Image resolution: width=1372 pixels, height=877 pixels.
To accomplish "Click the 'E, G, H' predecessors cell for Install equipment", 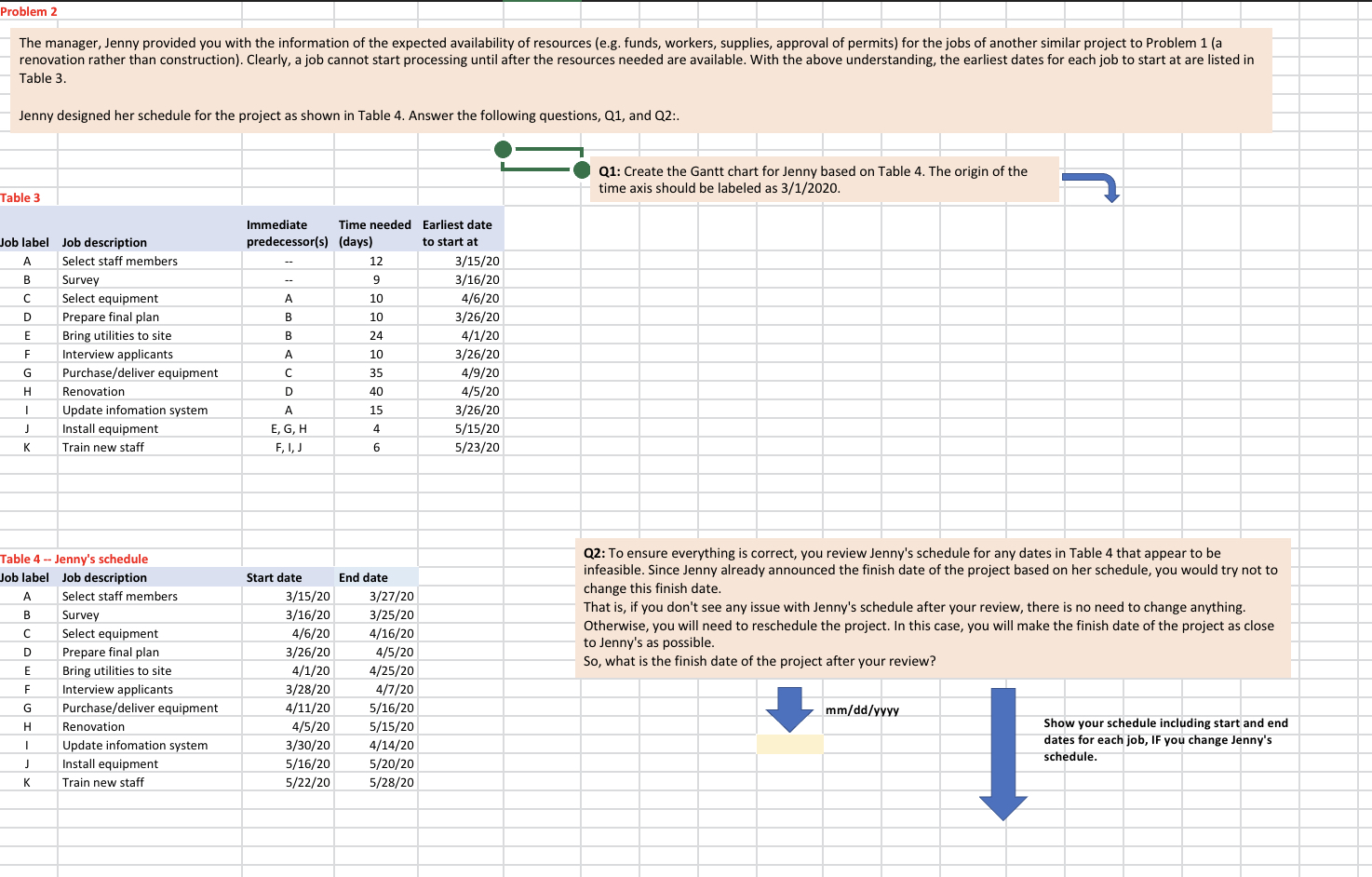I will (288, 428).
